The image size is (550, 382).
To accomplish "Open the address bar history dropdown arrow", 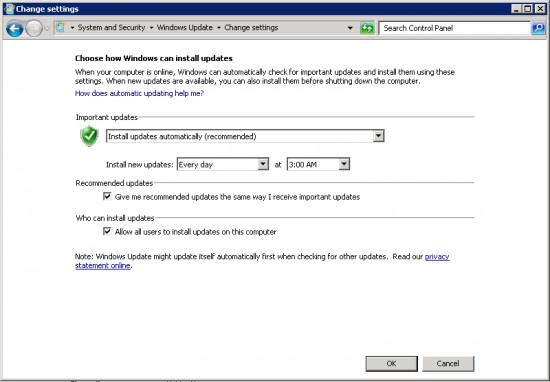I will pos(350,28).
